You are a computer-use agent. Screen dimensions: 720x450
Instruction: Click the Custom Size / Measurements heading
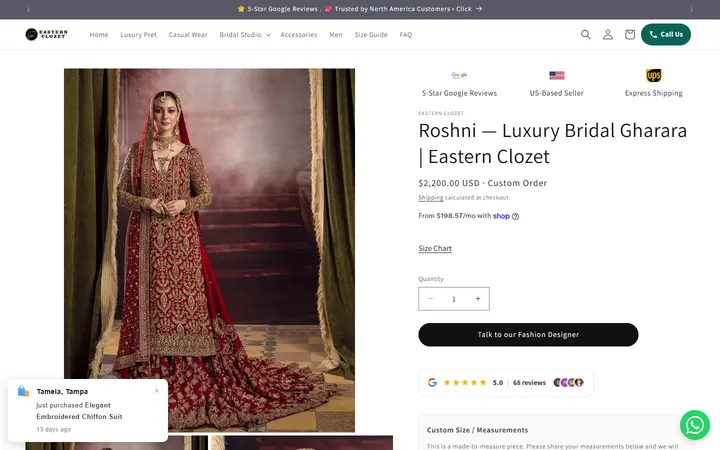[477, 430]
